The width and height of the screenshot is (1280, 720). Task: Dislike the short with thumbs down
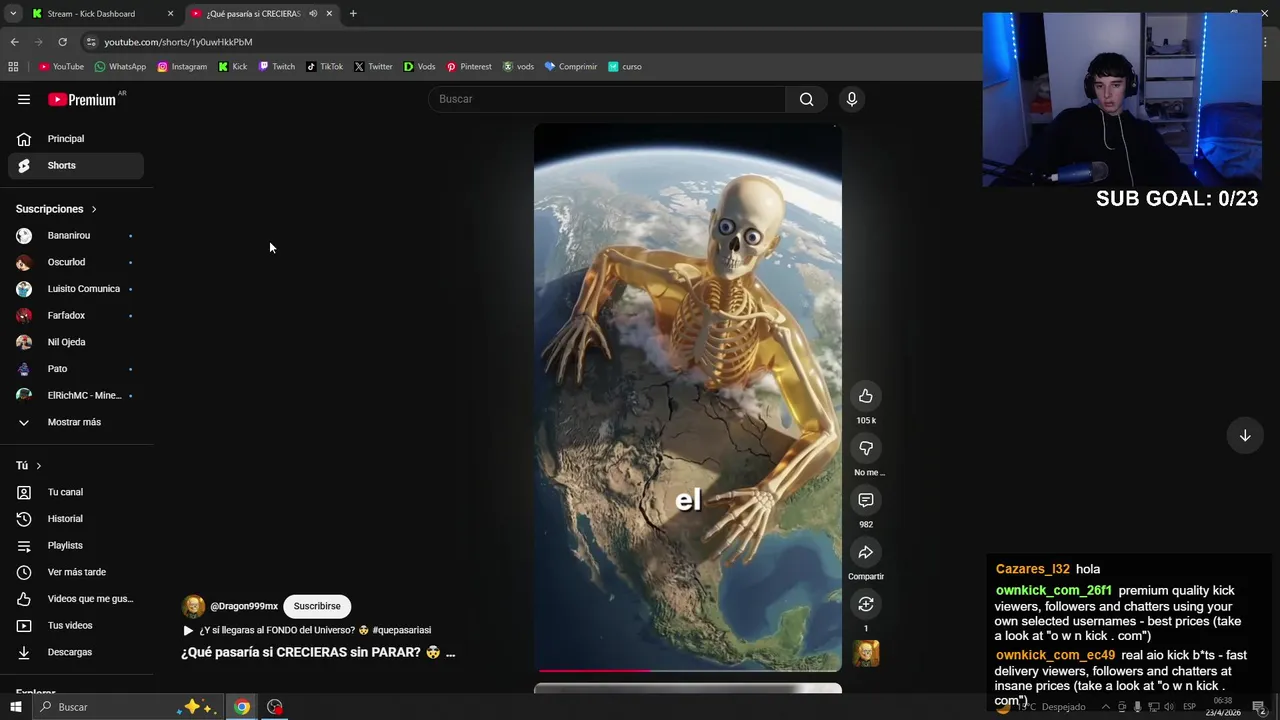click(x=866, y=448)
